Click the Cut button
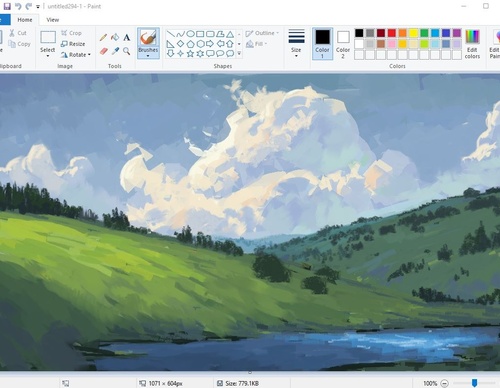This screenshot has width=500, height=388. click(x=18, y=33)
